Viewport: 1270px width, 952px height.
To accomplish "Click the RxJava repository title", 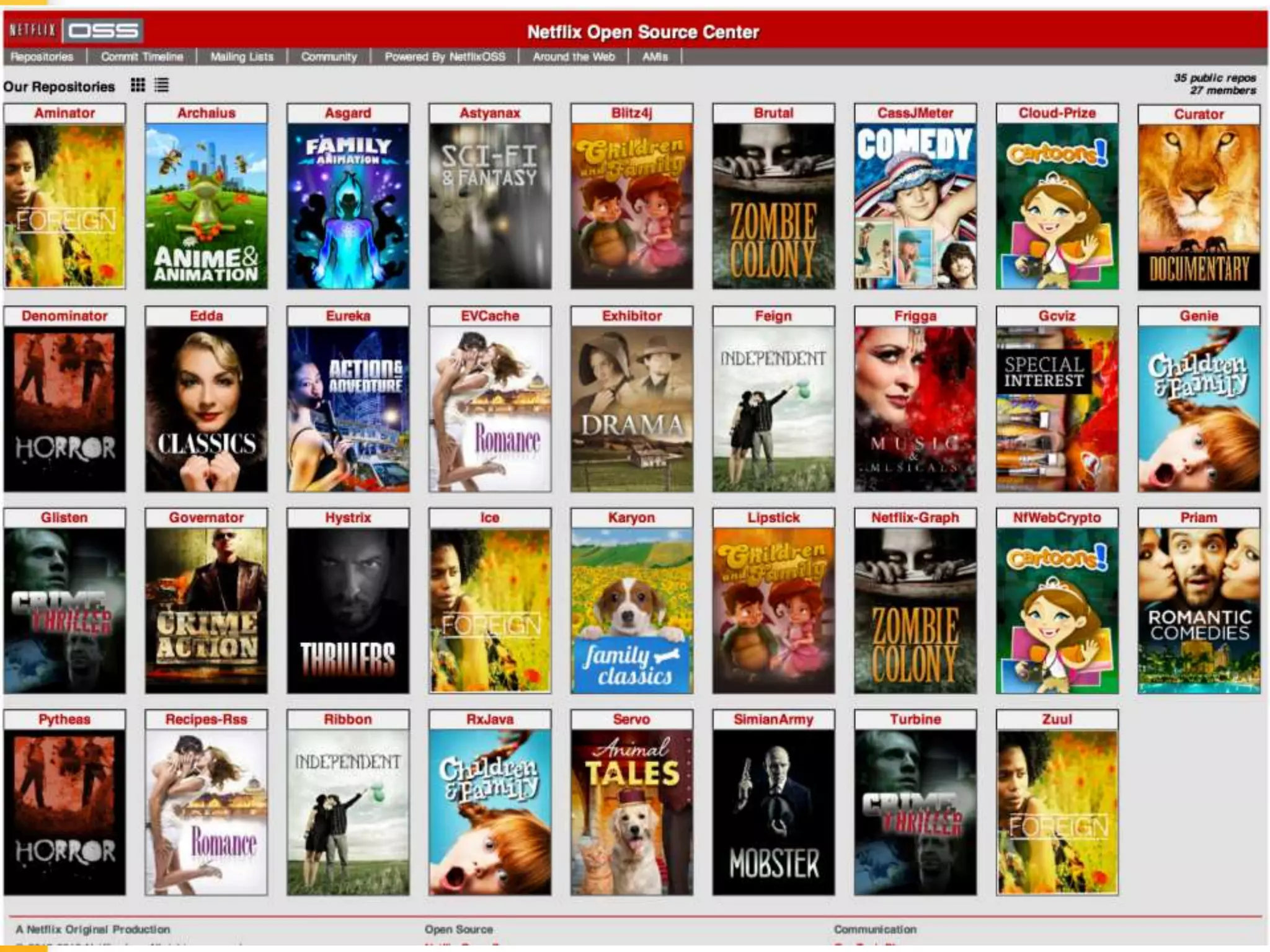I will tap(490, 720).
